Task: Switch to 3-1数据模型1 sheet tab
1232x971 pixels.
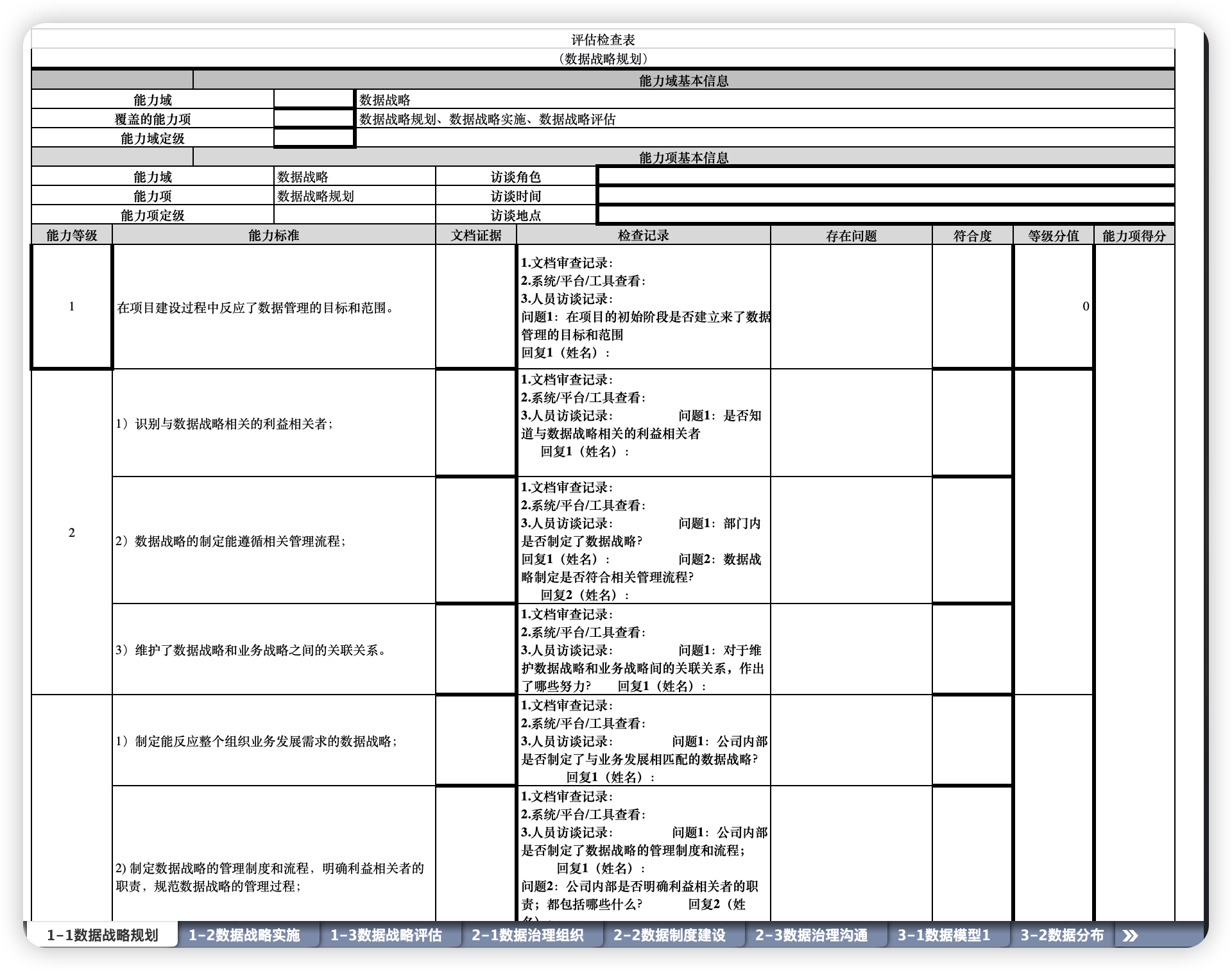Action: click(943, 935)
